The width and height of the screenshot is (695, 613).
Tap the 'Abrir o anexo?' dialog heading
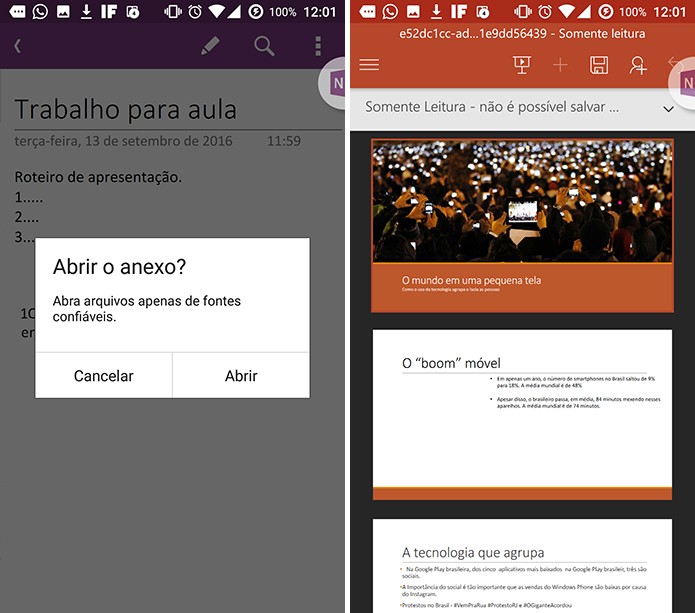119,267
